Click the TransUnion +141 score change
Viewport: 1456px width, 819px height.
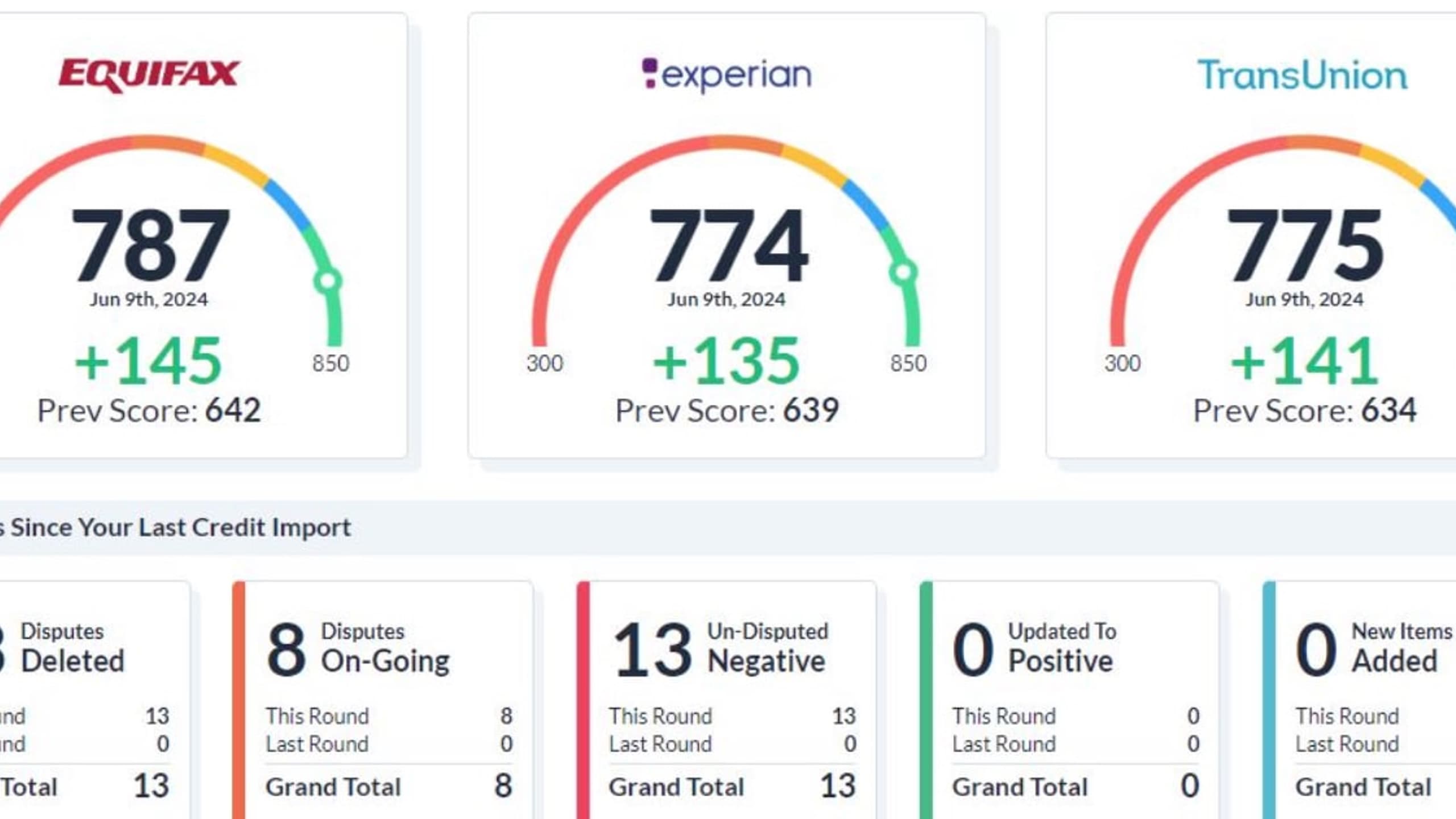1304,361
